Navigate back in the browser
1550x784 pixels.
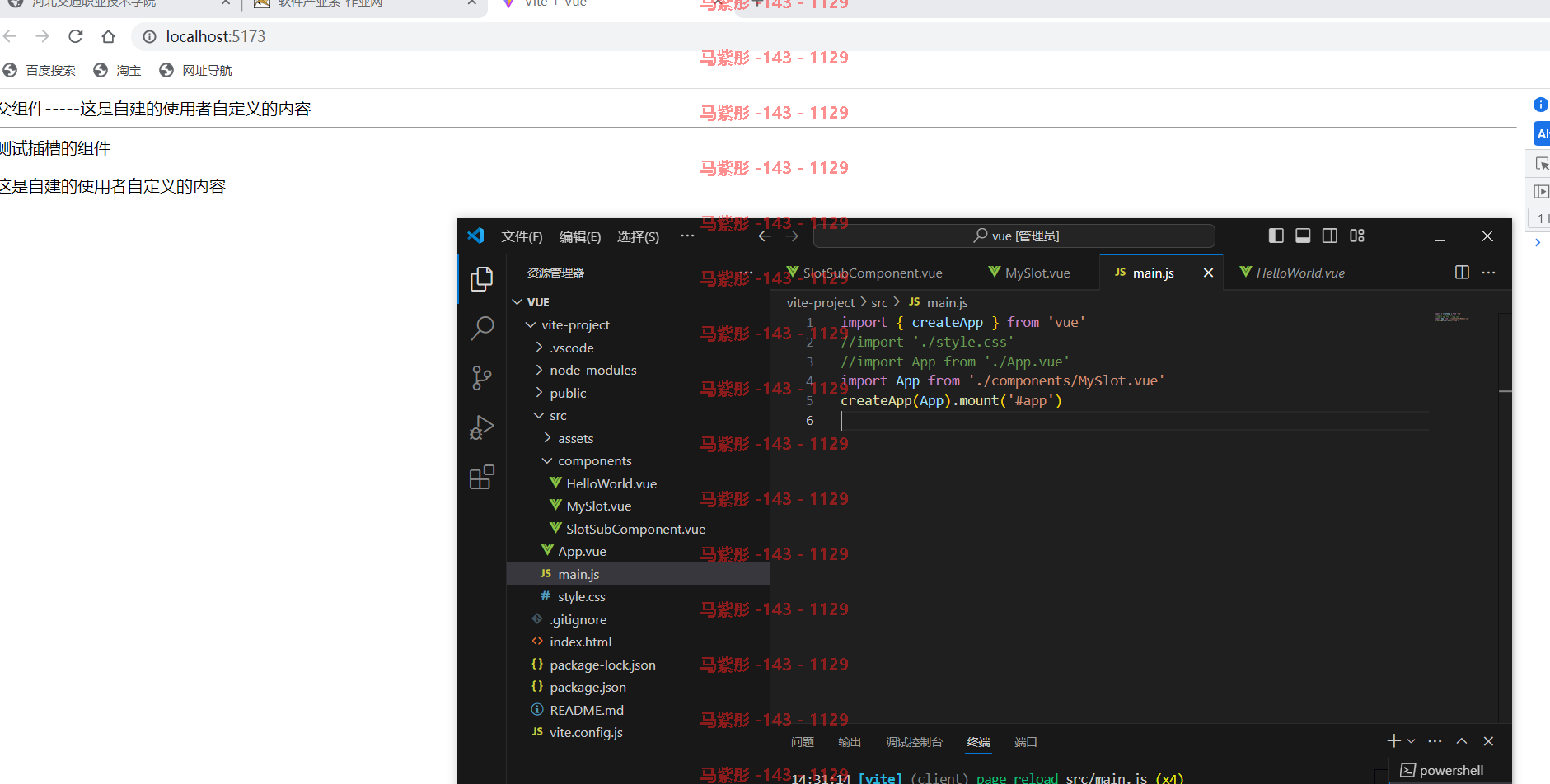[10, 36]
